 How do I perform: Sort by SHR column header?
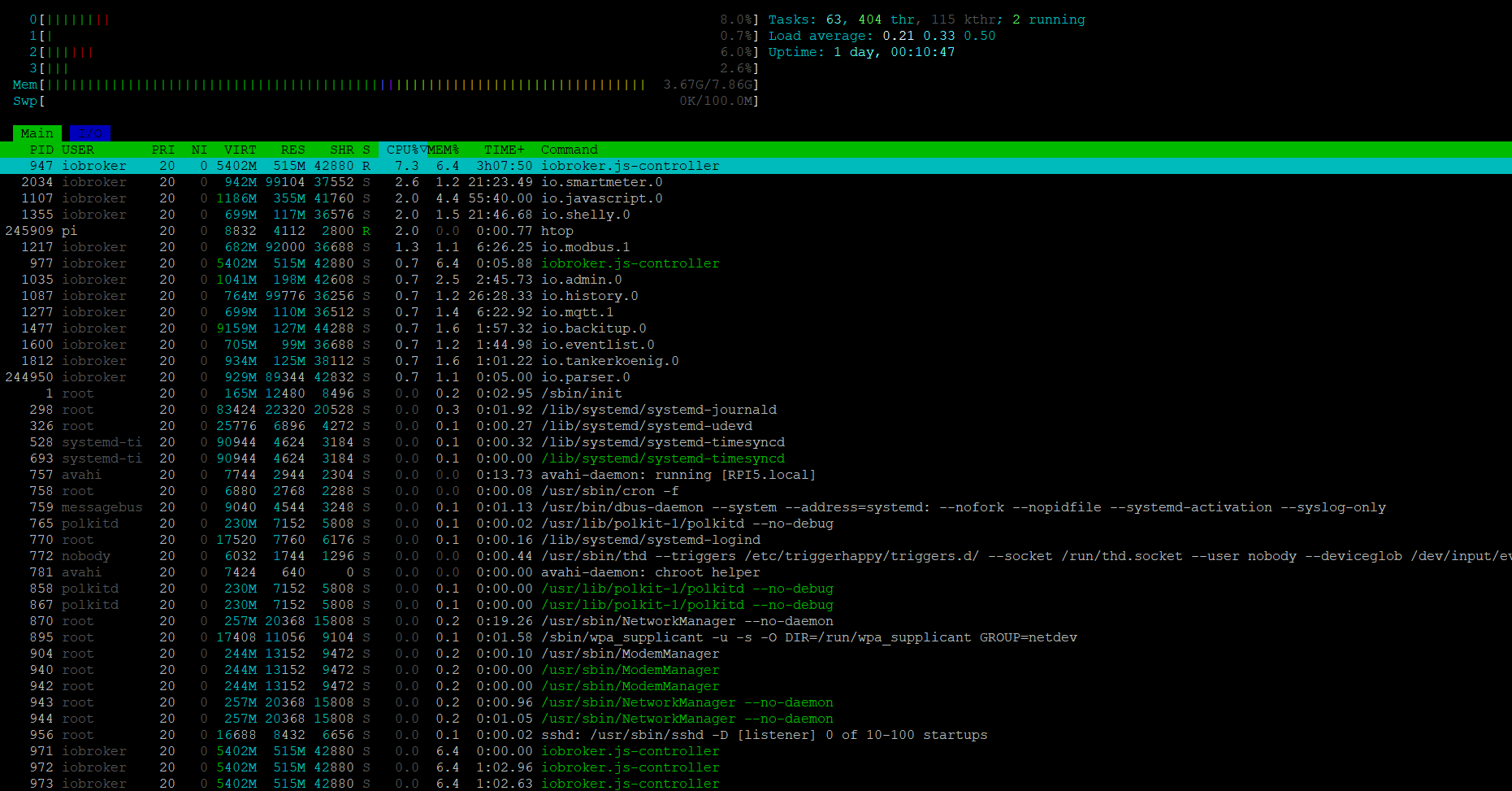click(x=342, y=150)
